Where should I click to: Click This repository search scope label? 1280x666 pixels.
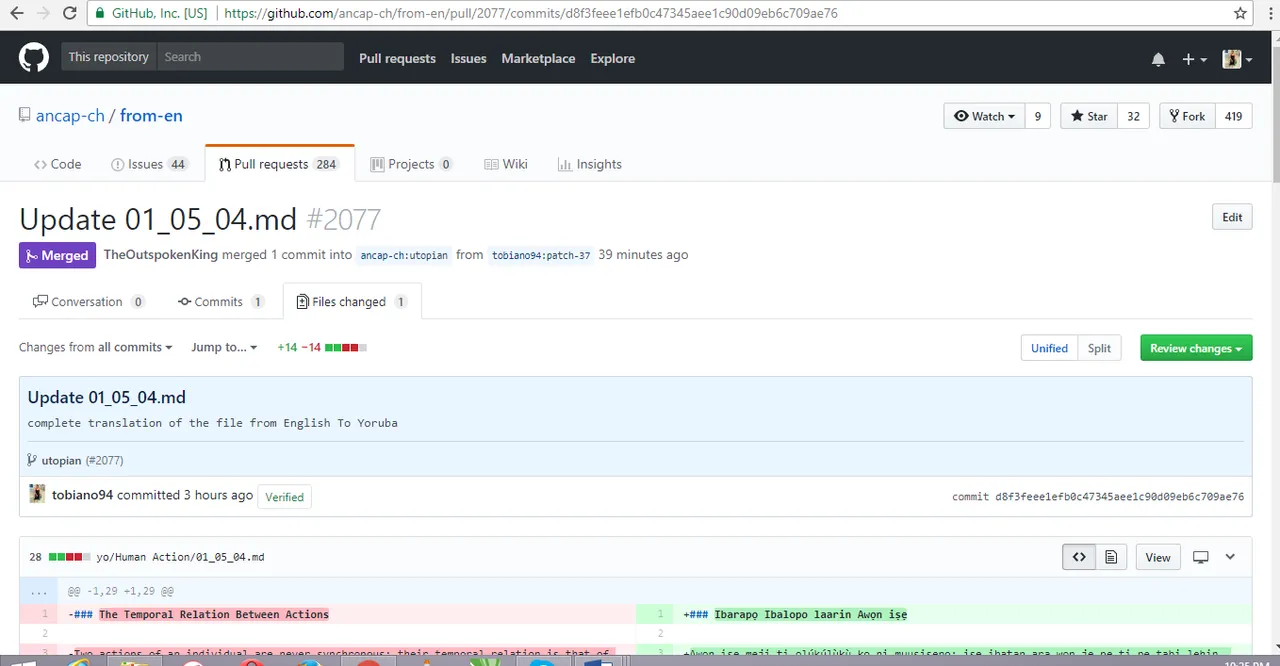click(x=108, y=57)
